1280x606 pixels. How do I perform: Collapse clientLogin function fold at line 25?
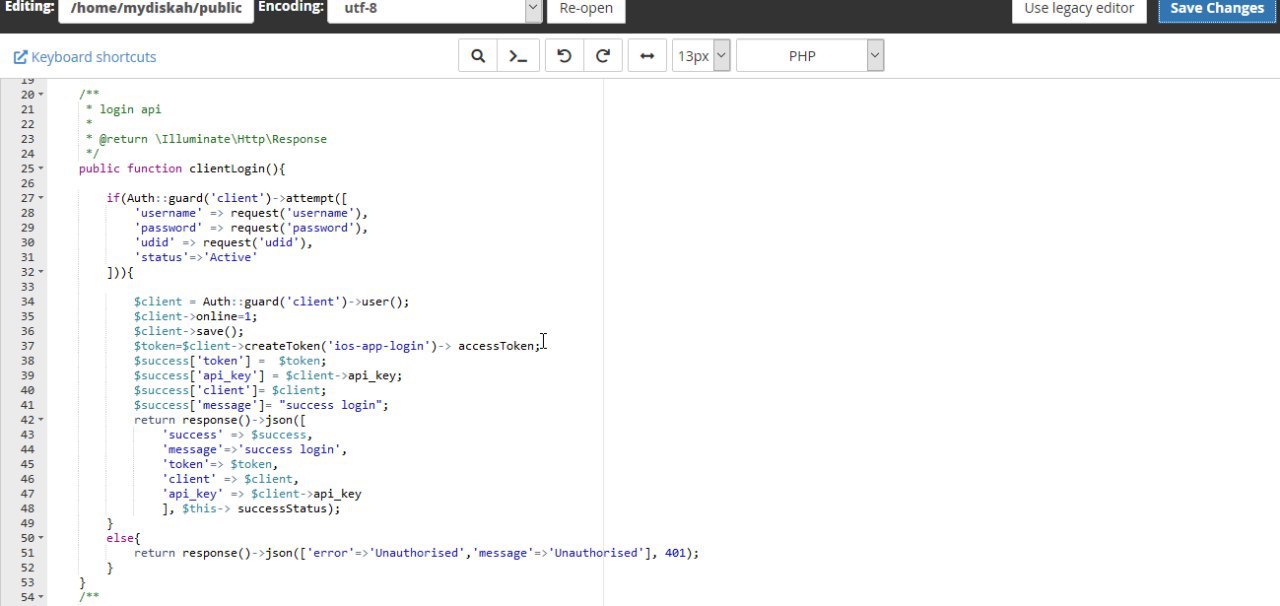tap(41, 169)
